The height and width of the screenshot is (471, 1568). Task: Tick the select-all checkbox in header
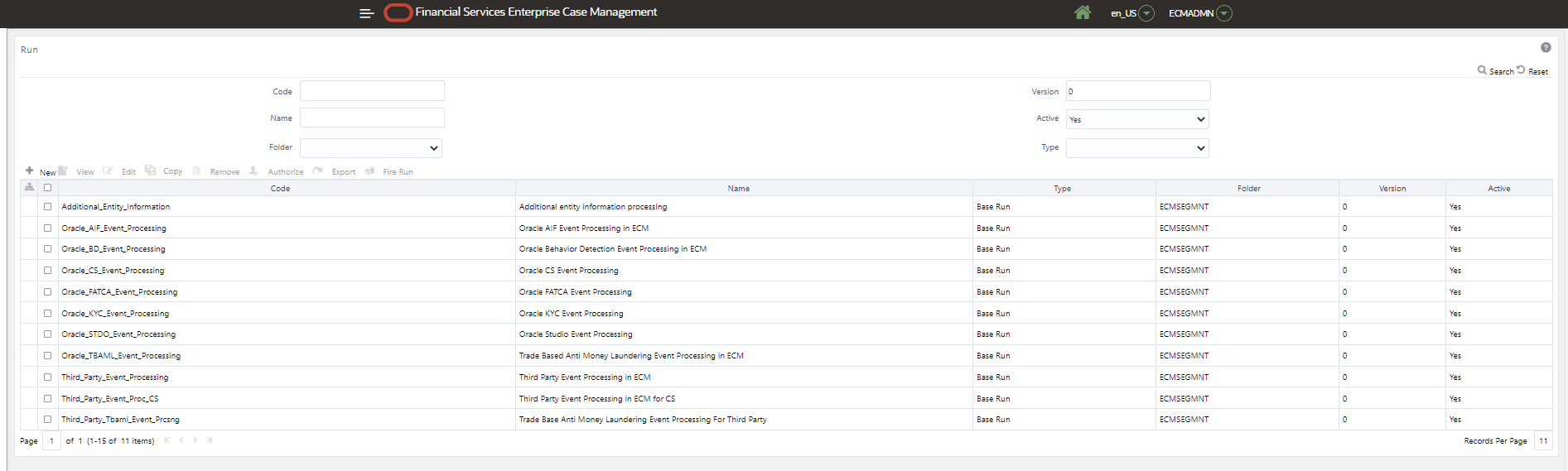tap(48, 188)
